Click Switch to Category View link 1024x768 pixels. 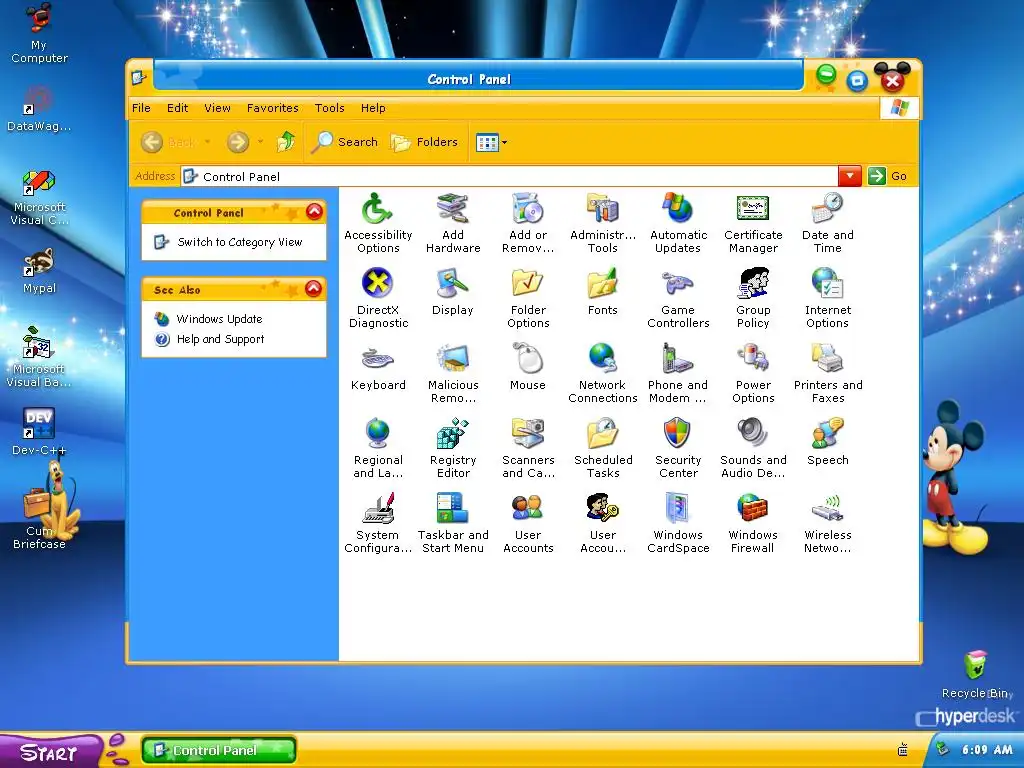(x=240, y=242)
